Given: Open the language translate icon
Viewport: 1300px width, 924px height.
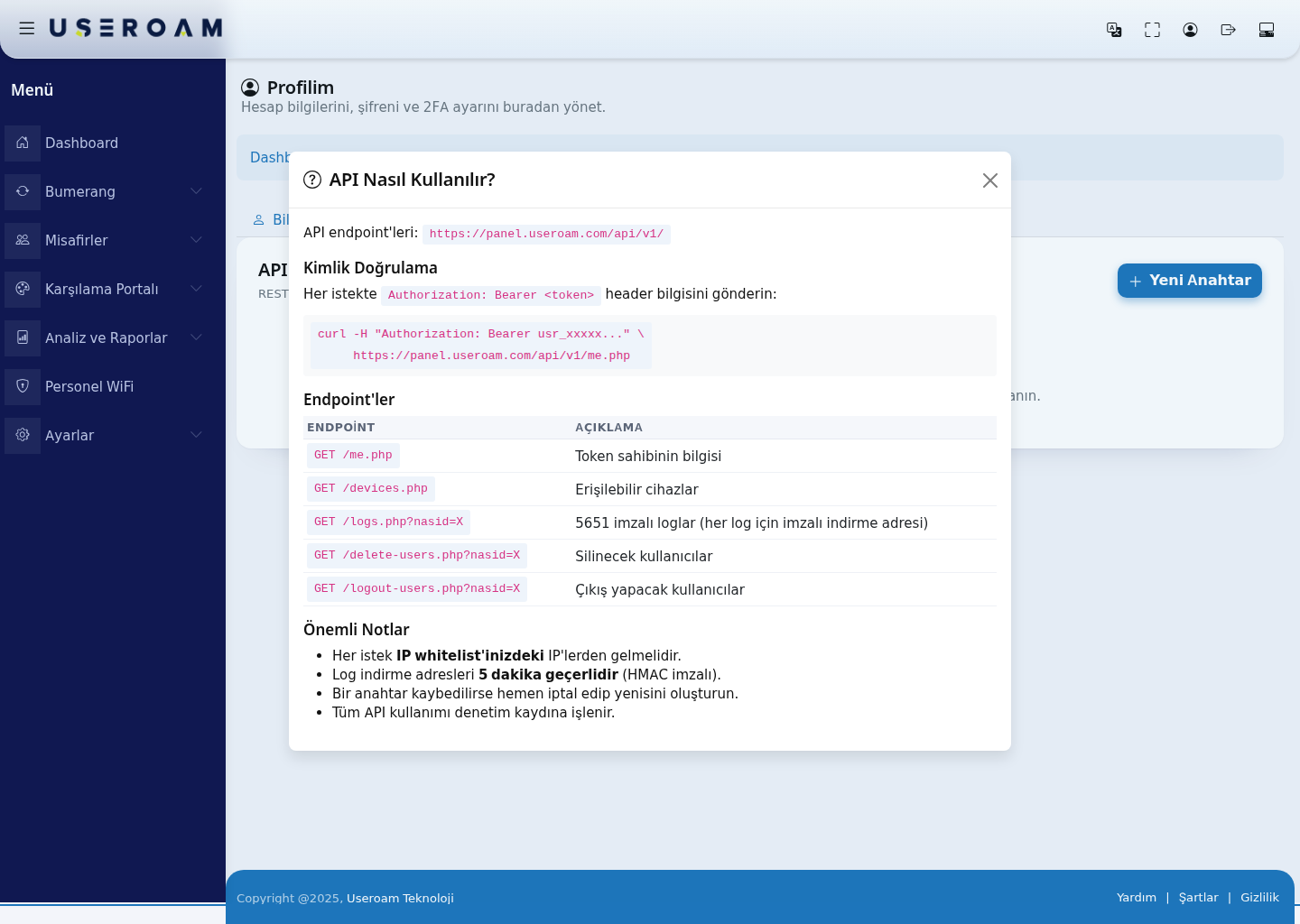Looking at the screenshot, I should pyautogui.click(x=1114, y=30).
